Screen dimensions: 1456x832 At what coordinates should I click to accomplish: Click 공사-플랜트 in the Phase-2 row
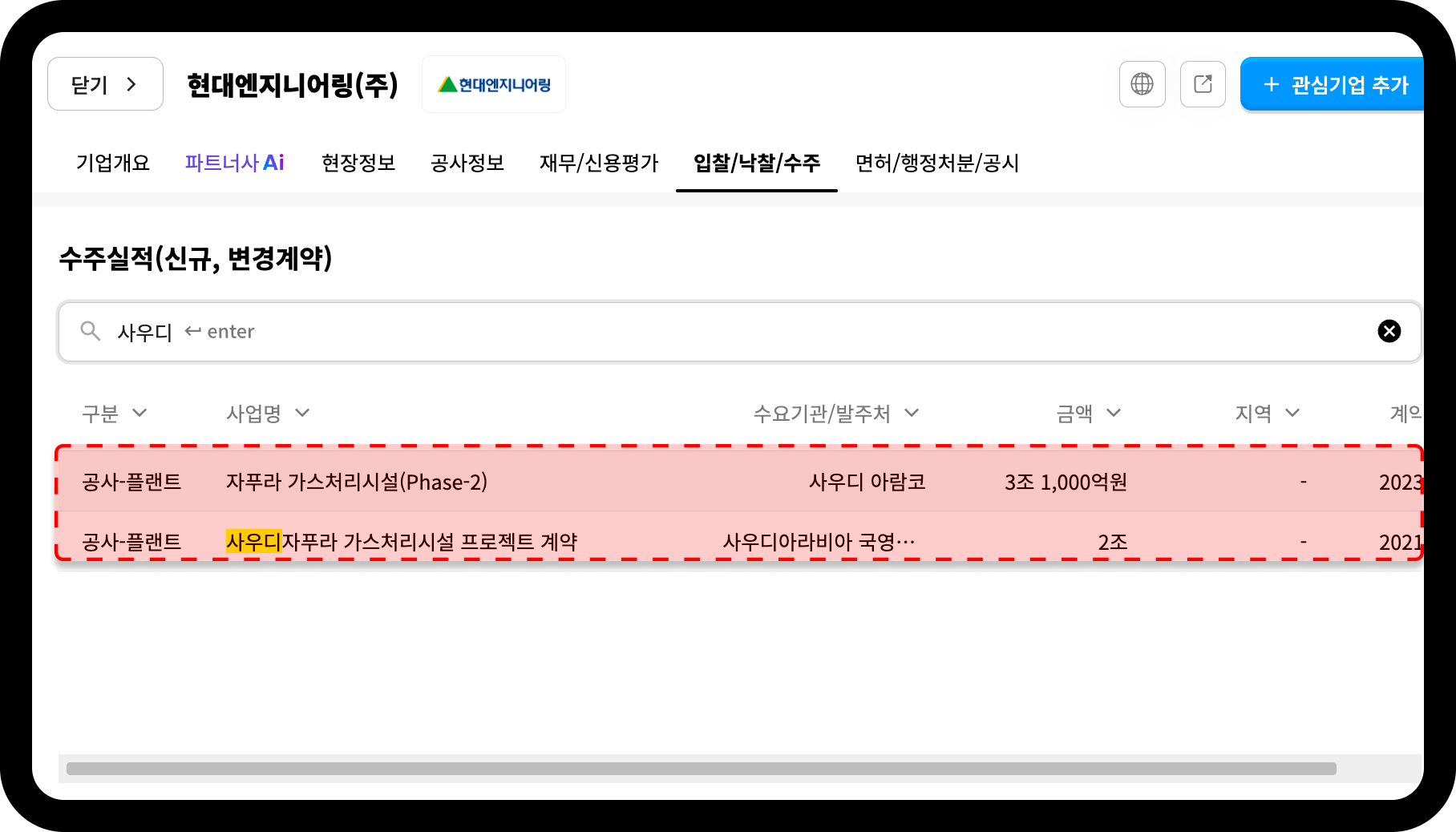[x=131, y=482]
